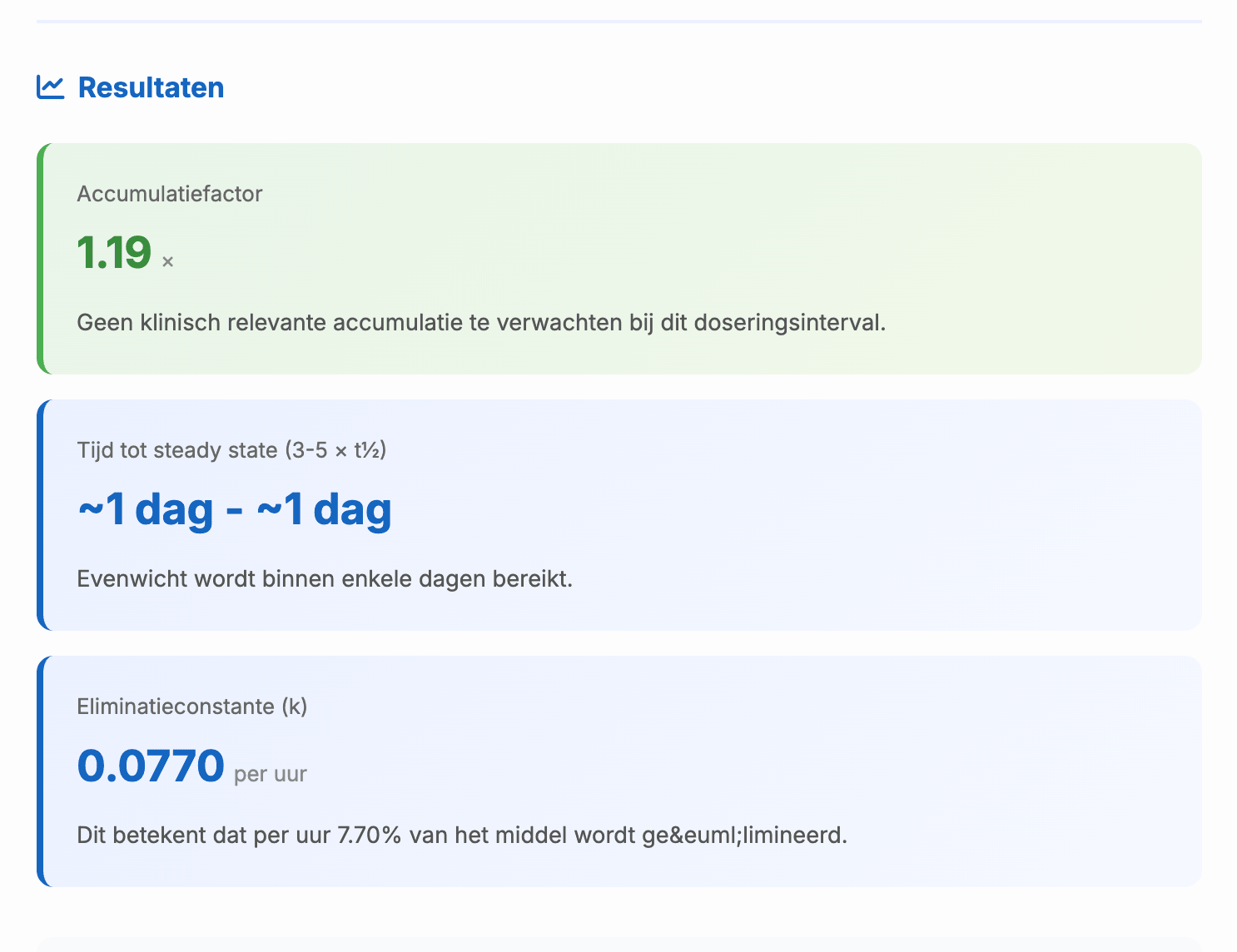Click the partially visible card at the bottom
Screen dimensions: 1237x952
tap(618, 945)
